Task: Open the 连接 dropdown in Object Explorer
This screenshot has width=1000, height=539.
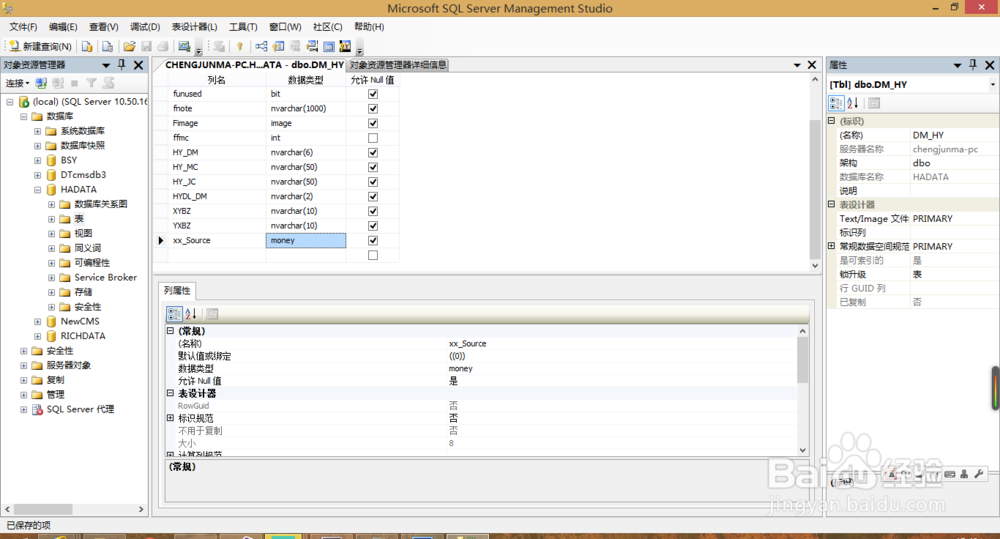Action: point(17,83)
